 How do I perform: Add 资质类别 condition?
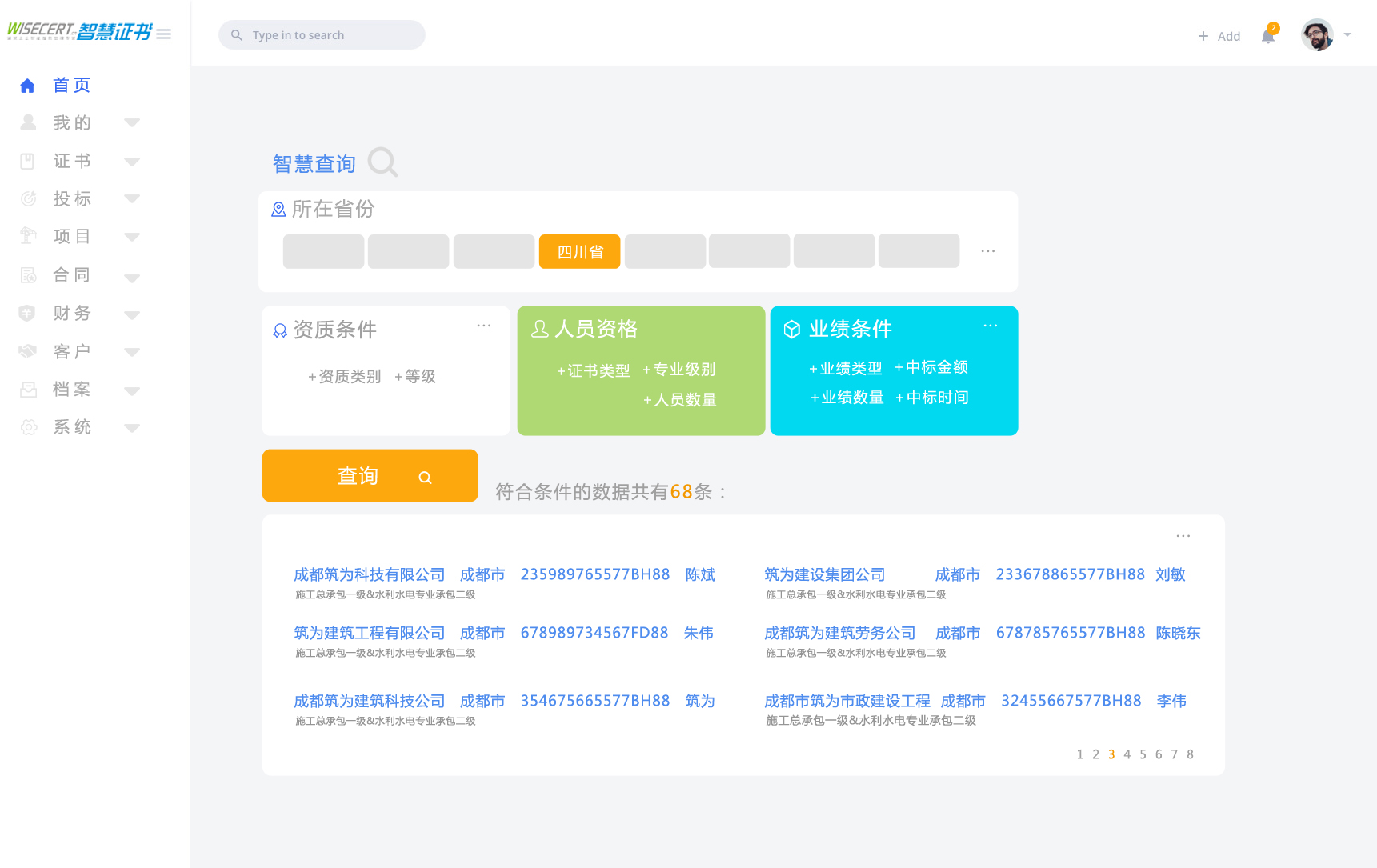click(x=344, y=377)
